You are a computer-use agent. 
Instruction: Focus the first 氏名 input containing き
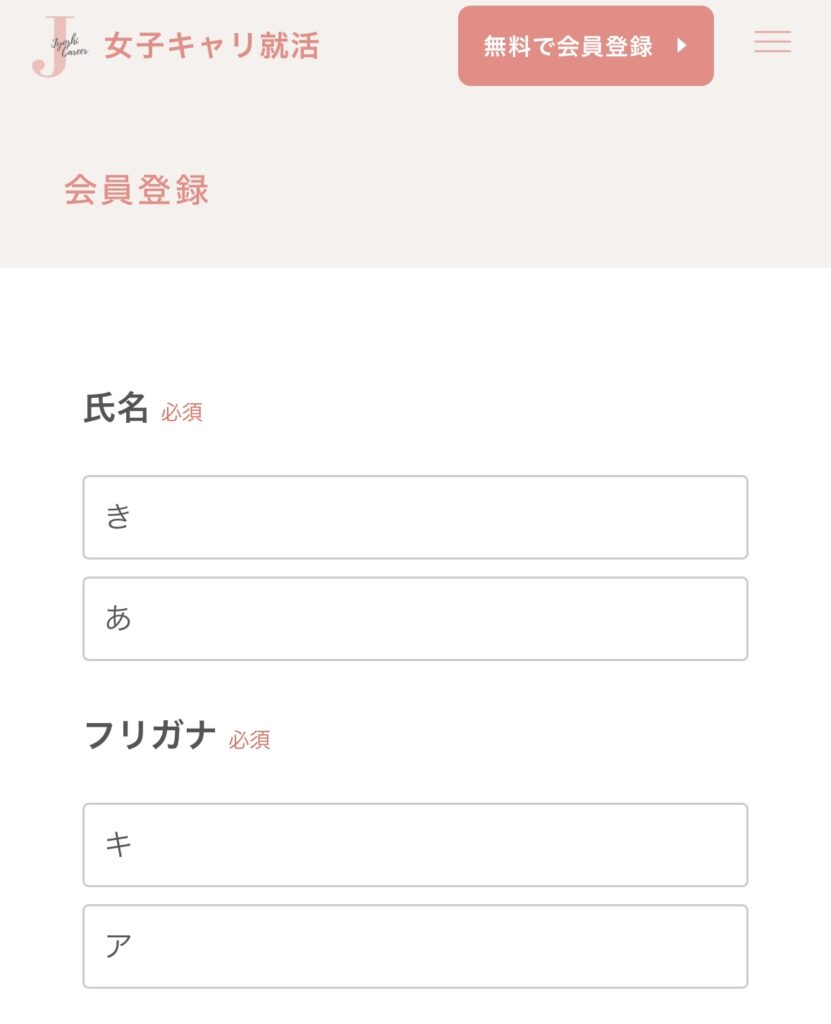(415, 517)
